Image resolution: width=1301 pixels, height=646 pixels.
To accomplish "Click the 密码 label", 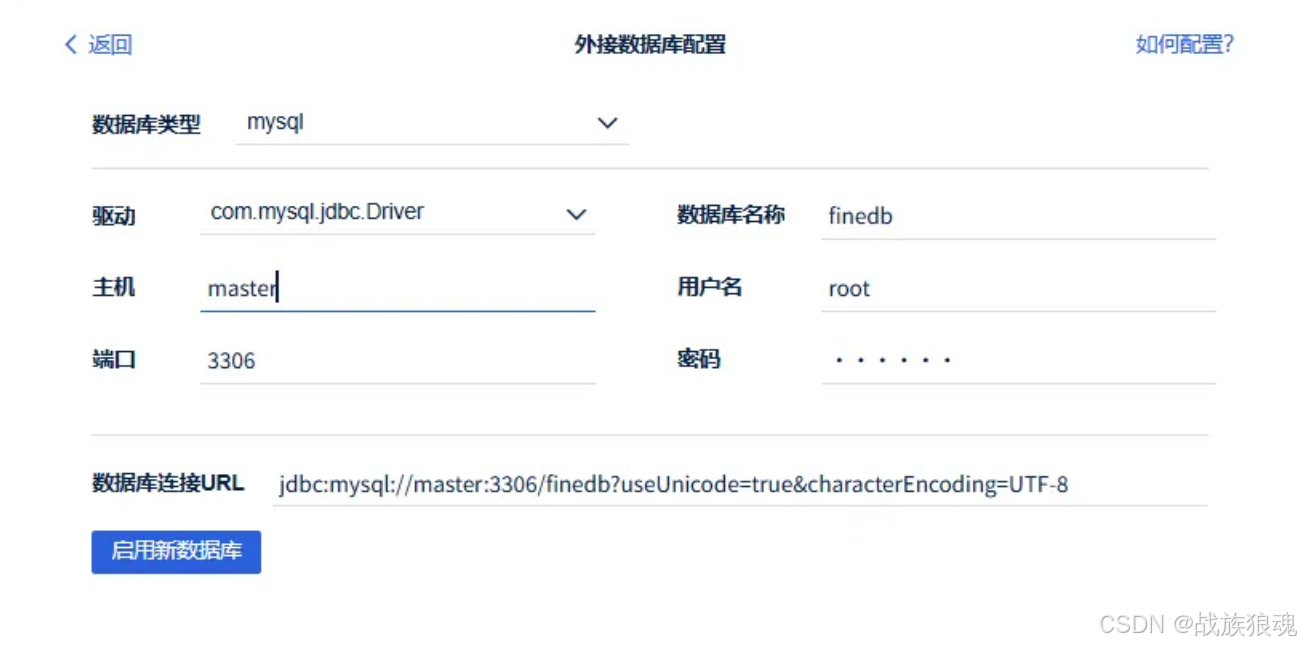I will click(698, 360).
